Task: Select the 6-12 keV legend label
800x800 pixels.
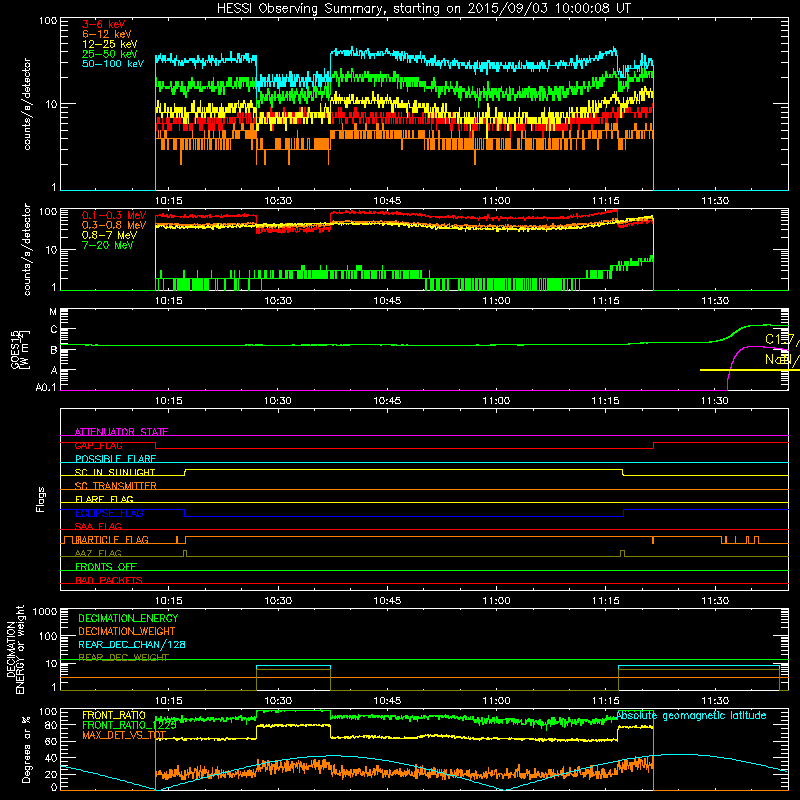Action: tap(106, 34)
